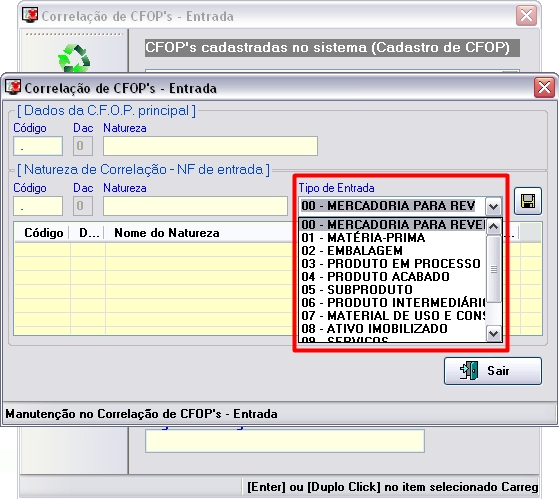Image resolution: width=559 pixels, height=499 pixels.
Task: Choose 03 - PRODUTO EM PROCESSO
Action: [393, 264]
